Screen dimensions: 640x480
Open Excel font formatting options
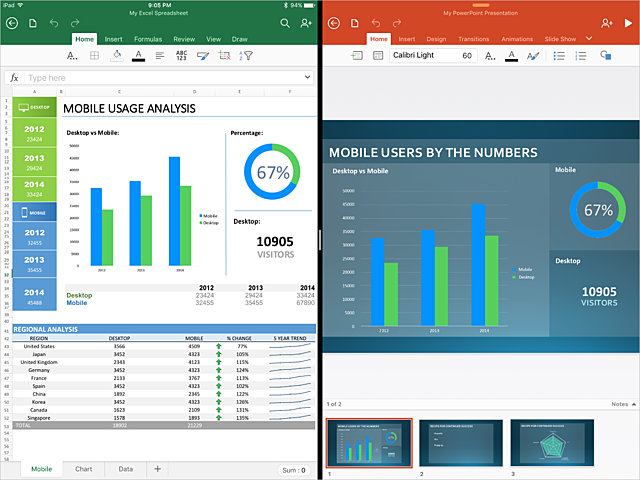click(72, 56)
